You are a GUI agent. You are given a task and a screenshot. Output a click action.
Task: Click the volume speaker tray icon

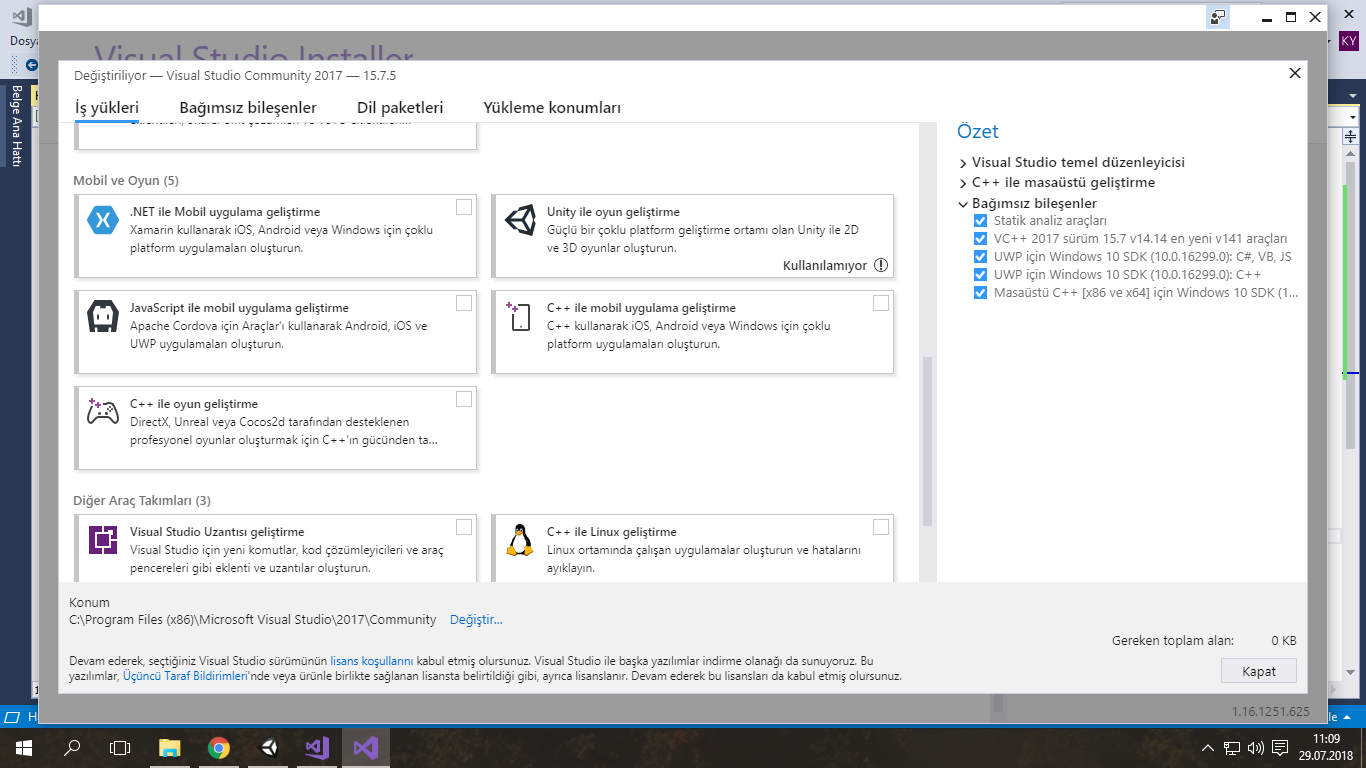tap(1255, 747)
